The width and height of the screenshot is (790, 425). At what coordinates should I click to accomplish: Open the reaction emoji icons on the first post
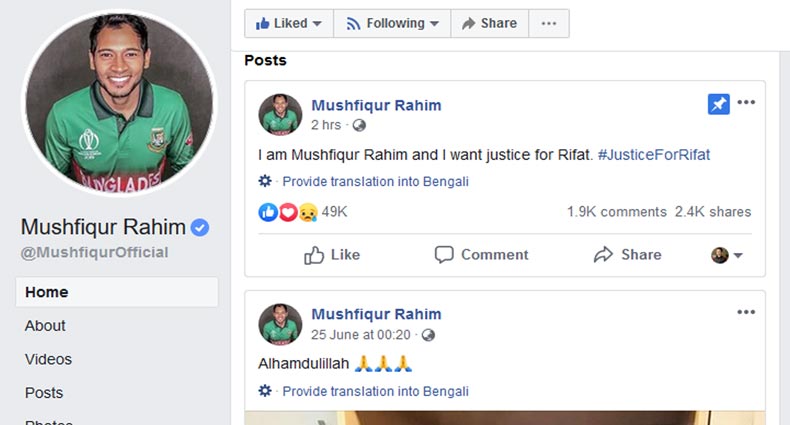(288, 212)
